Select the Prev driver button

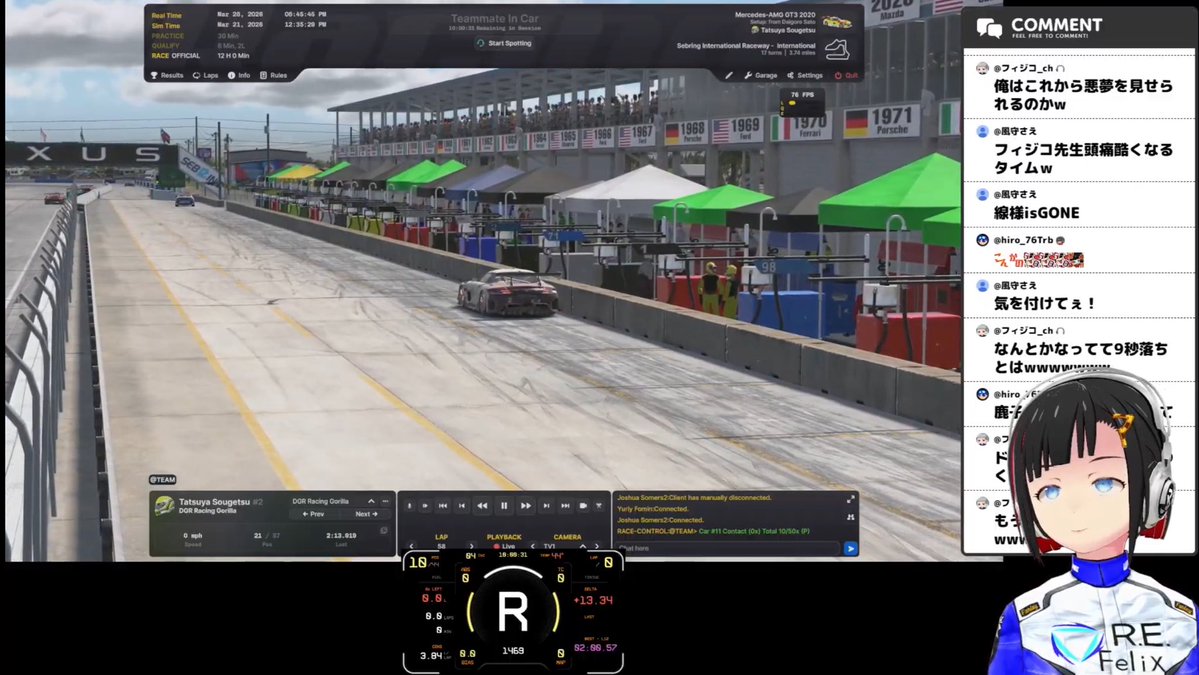coord(313,514)
